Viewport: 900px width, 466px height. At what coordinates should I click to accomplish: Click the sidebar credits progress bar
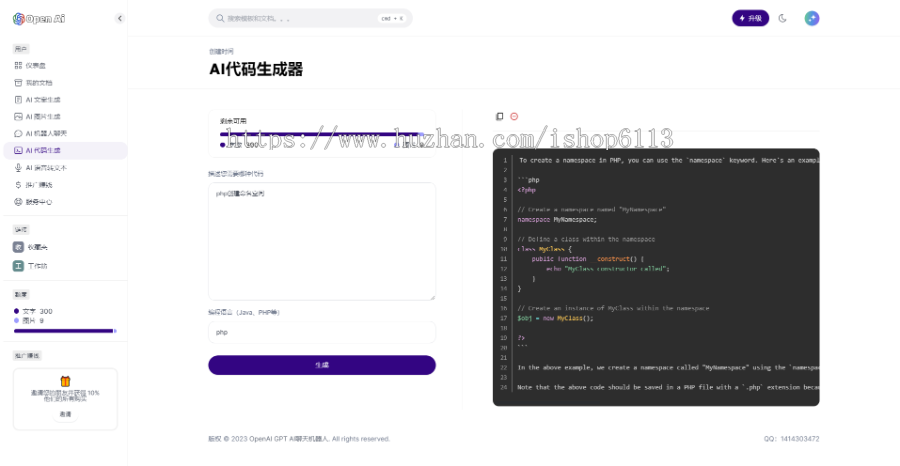pos(65,331)
